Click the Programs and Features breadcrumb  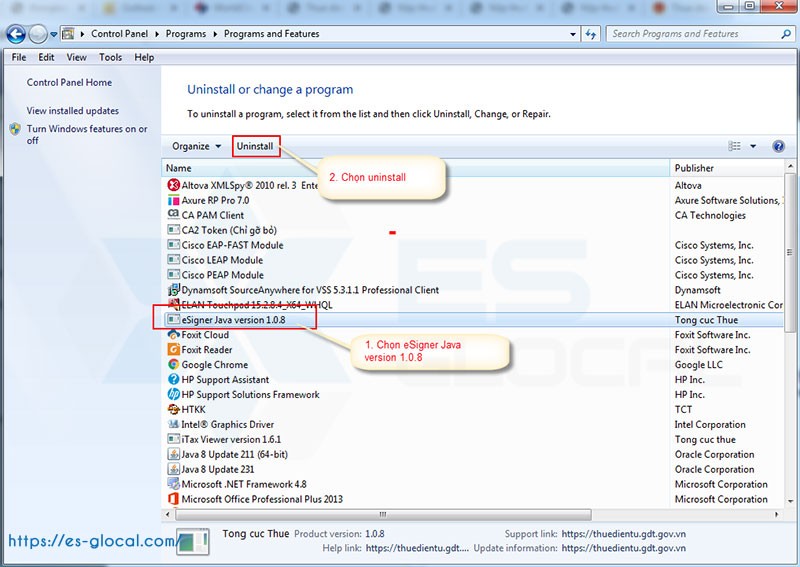coord(271,34)
